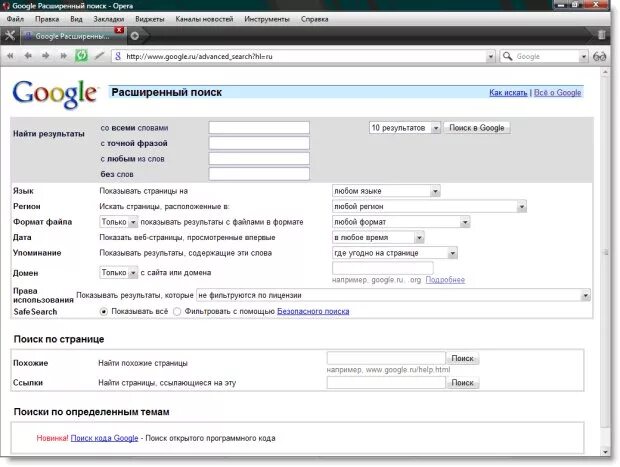
Task: Click the Поиск в Google button
Action: [477, 128]
